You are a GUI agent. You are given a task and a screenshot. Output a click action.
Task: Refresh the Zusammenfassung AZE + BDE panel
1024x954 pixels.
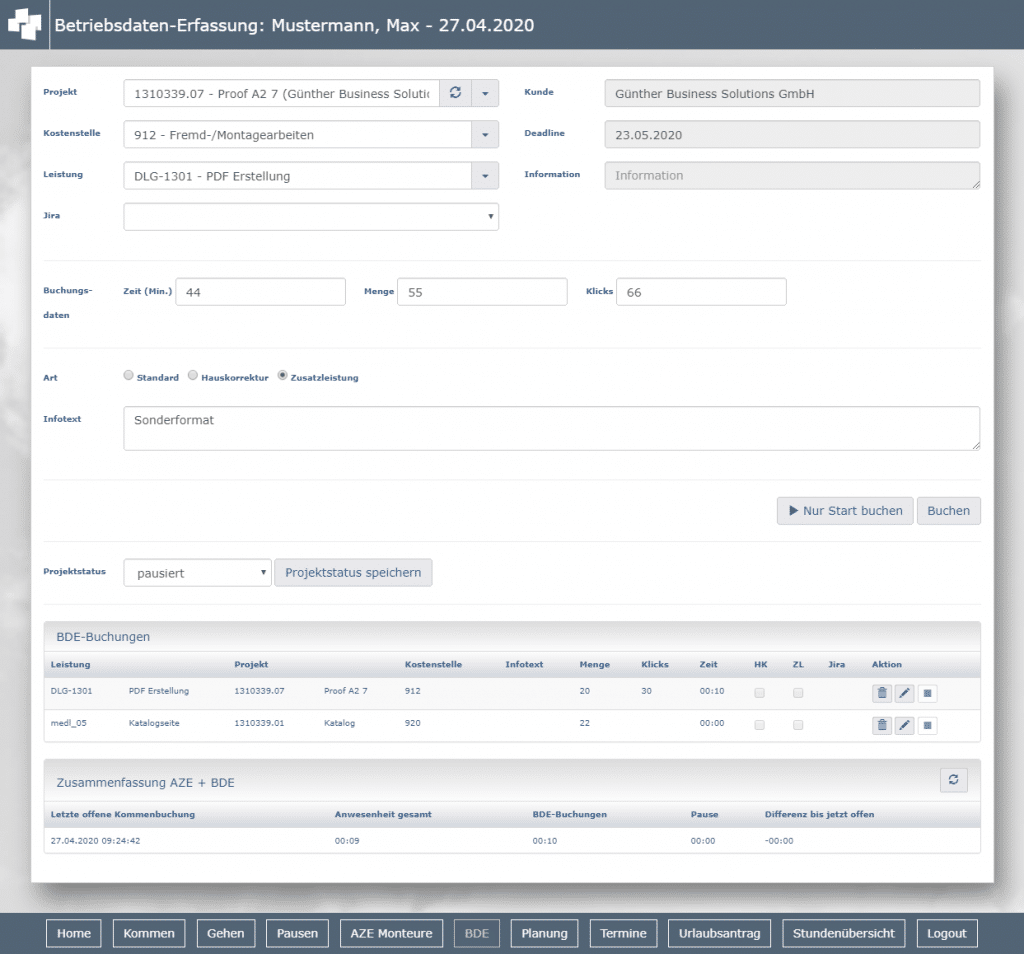(x=953, y=780)
